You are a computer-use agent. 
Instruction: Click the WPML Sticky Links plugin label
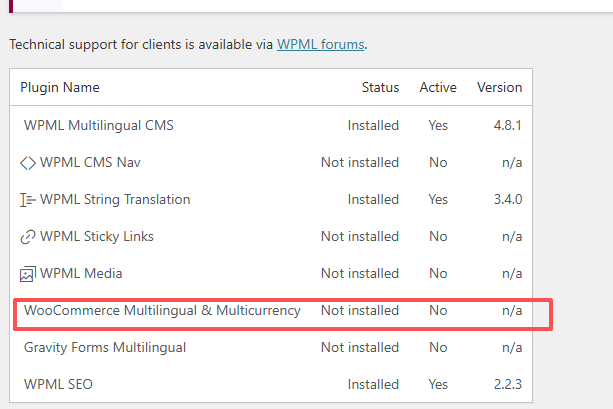(97, 237)
